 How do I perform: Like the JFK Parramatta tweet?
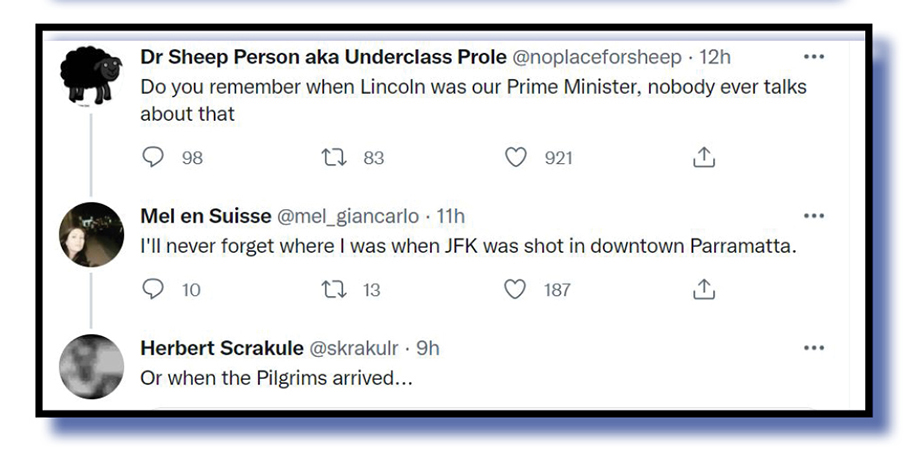pos(515,289)
